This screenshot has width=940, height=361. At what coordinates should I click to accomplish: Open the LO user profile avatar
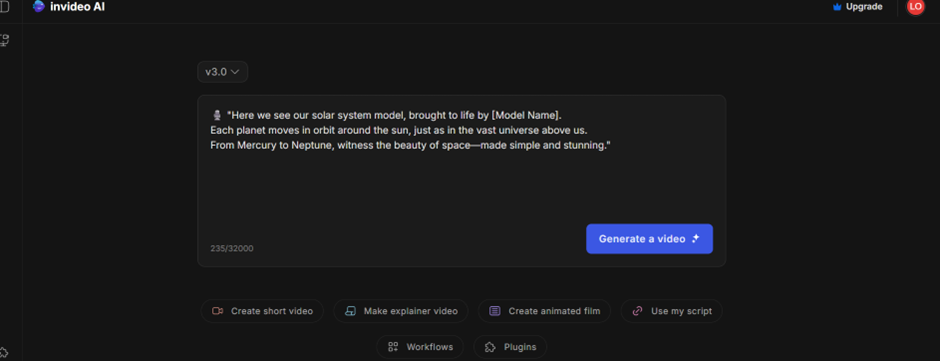915,7
